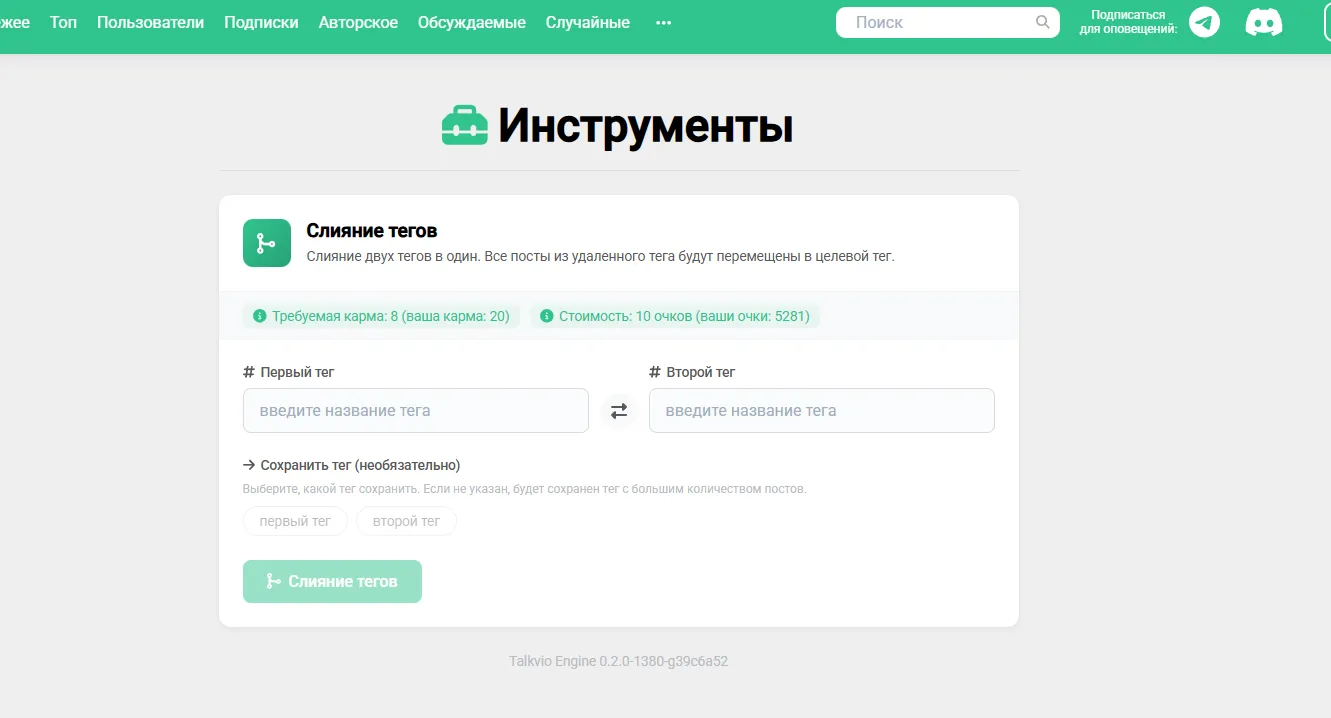Click the Второй тег input field
The image size is (1331, 718).
point(822,411)
